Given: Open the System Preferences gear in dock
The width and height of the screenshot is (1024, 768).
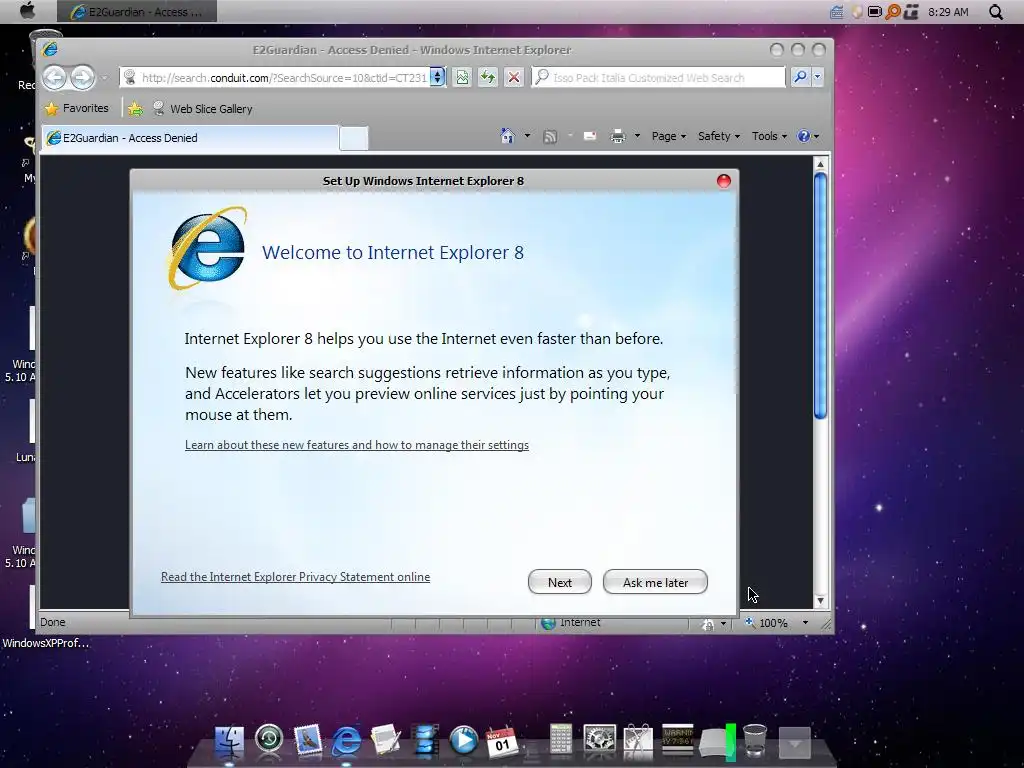Looking at the screenshot, I should tap(600, 741).
